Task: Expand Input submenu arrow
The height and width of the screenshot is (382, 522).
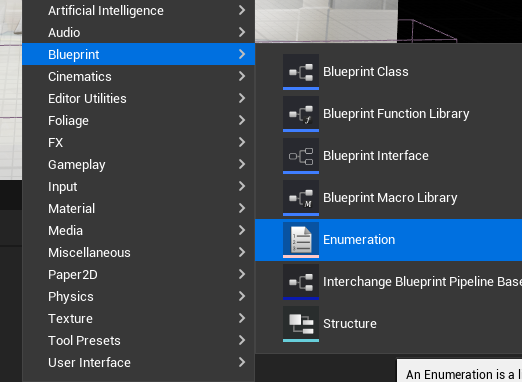Action: [x=242, y=186]
